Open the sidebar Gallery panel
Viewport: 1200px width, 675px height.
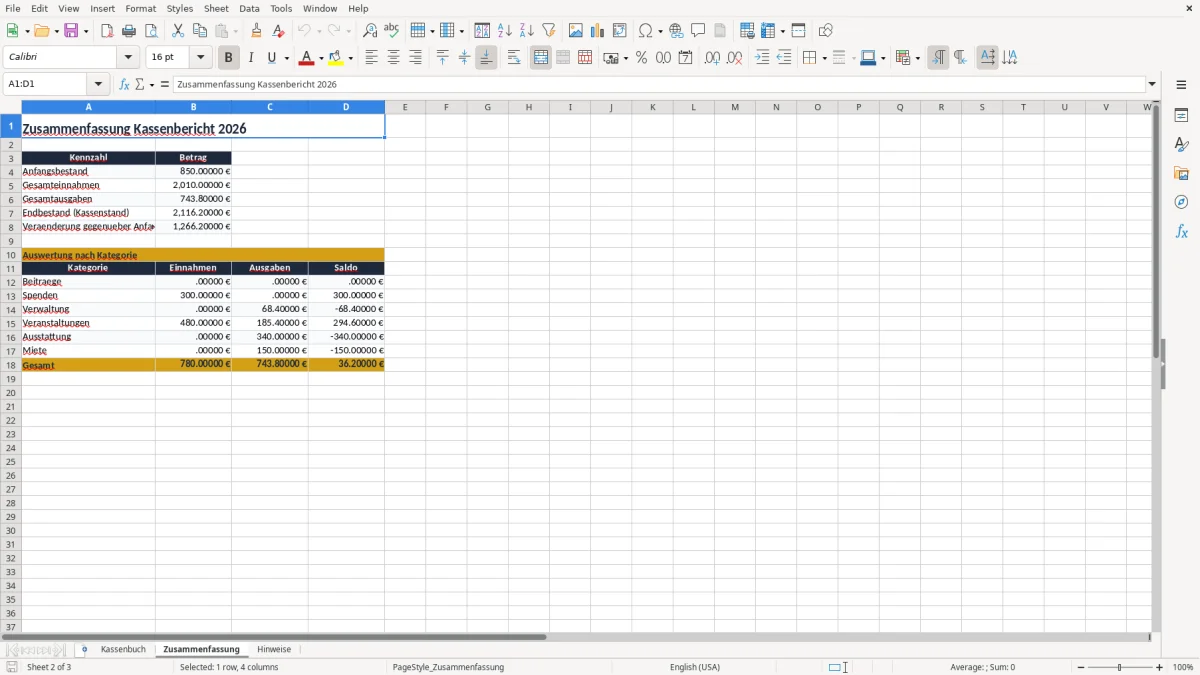point(1181,174)
